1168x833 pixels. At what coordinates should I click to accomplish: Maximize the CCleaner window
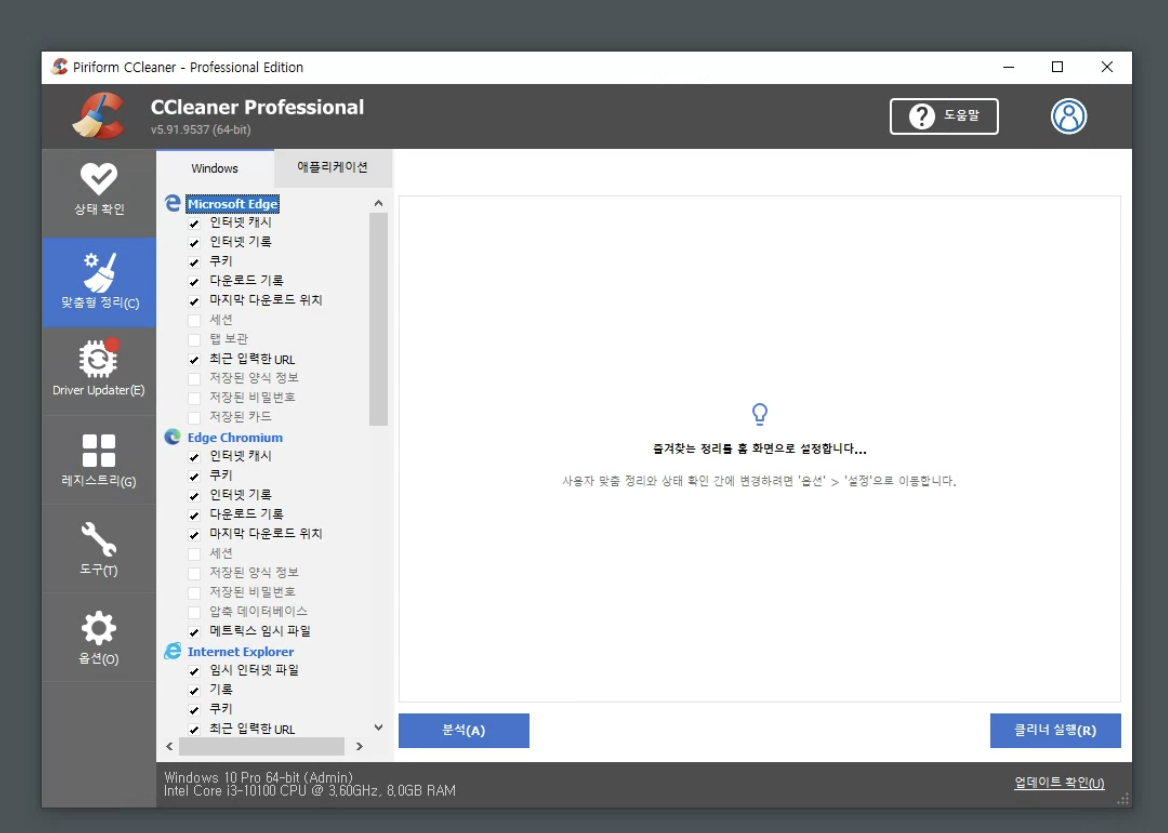tap(1057, 67)
